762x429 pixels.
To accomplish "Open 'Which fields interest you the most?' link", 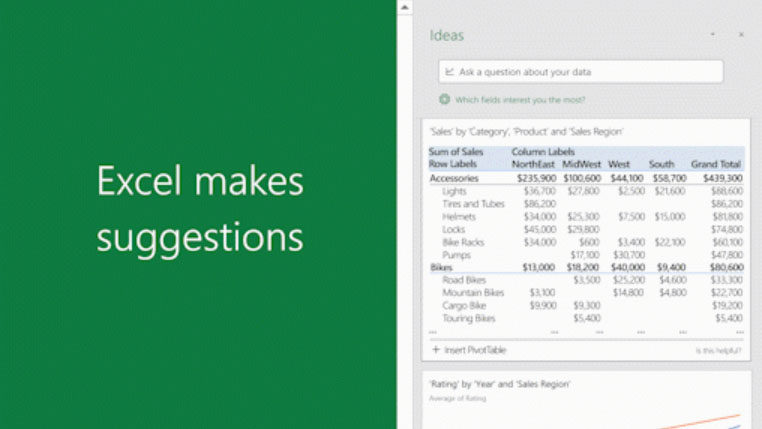I will (x=520, y=100).
